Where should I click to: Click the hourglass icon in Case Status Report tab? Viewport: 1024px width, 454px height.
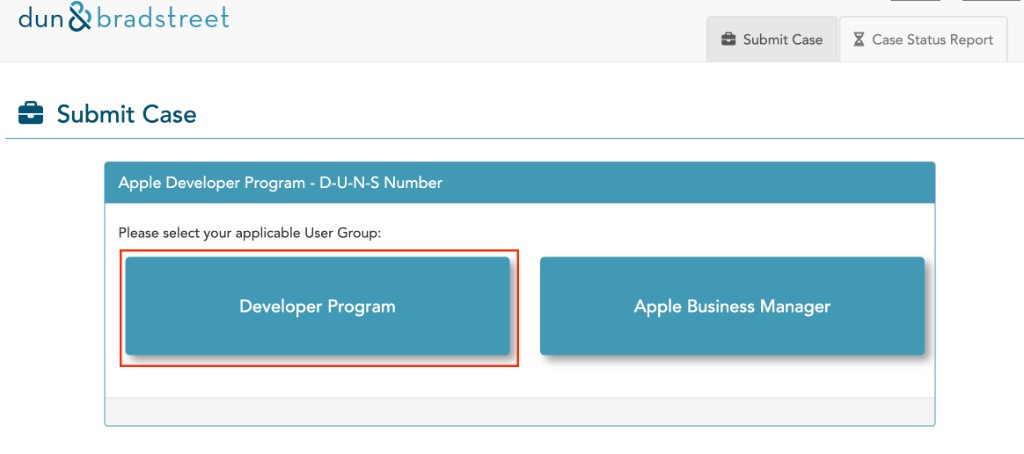coord(859,40)
